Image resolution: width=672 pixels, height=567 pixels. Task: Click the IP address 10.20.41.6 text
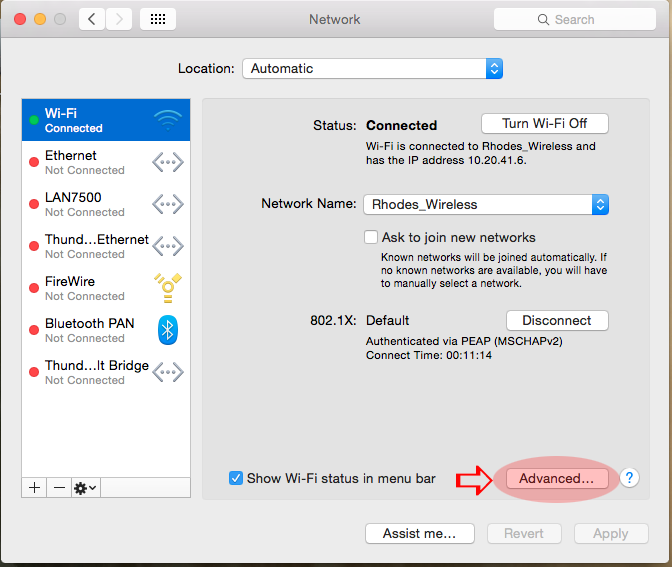pos(497,160)
